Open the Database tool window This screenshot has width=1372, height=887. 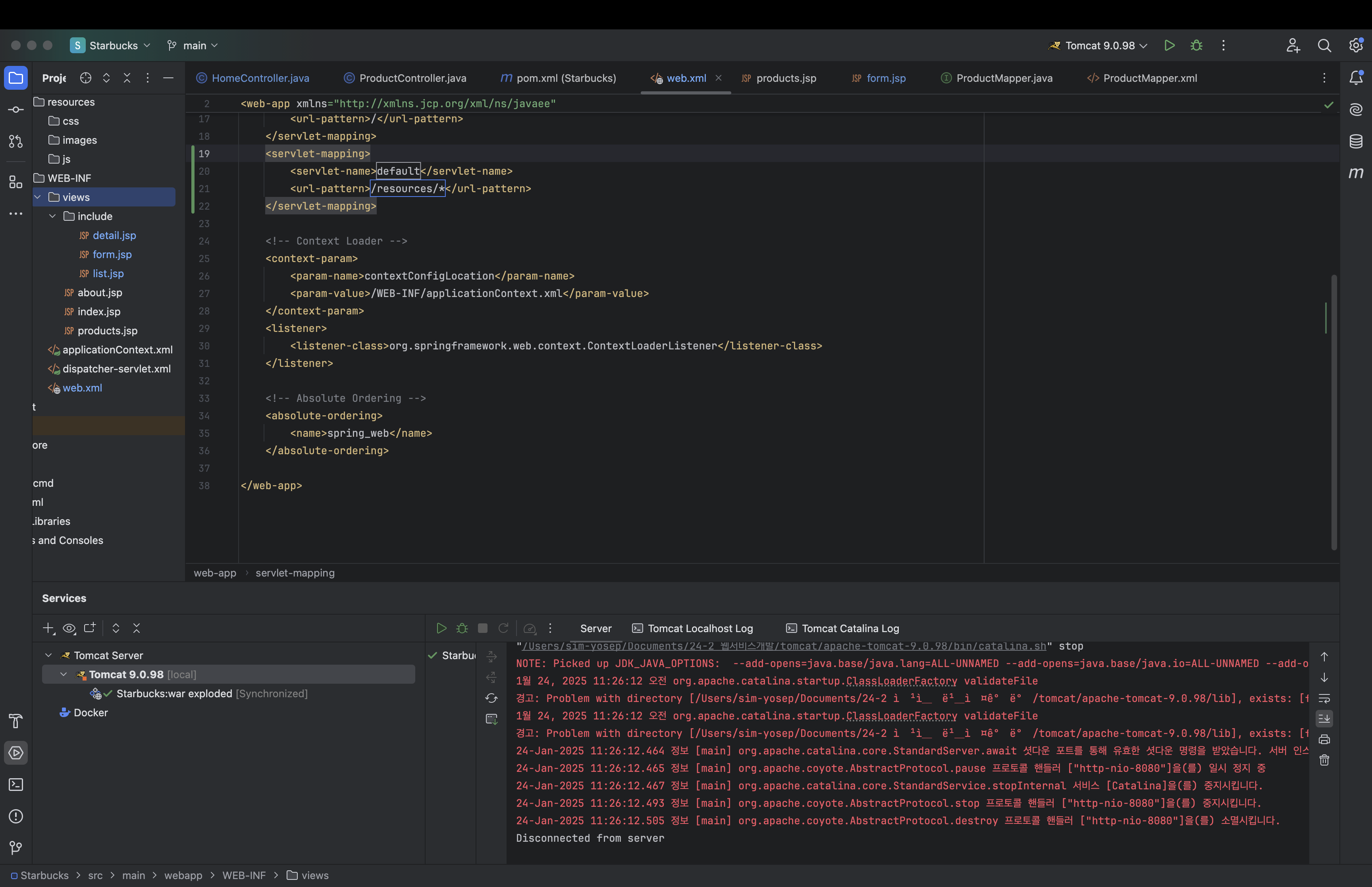coord(1356,141)
